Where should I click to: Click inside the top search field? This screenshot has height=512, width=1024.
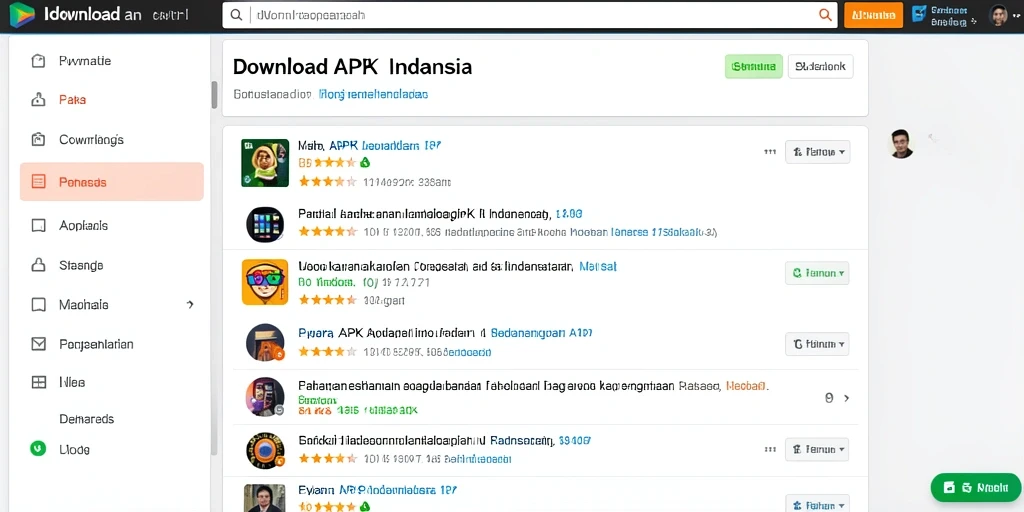(x=530, y=15)
